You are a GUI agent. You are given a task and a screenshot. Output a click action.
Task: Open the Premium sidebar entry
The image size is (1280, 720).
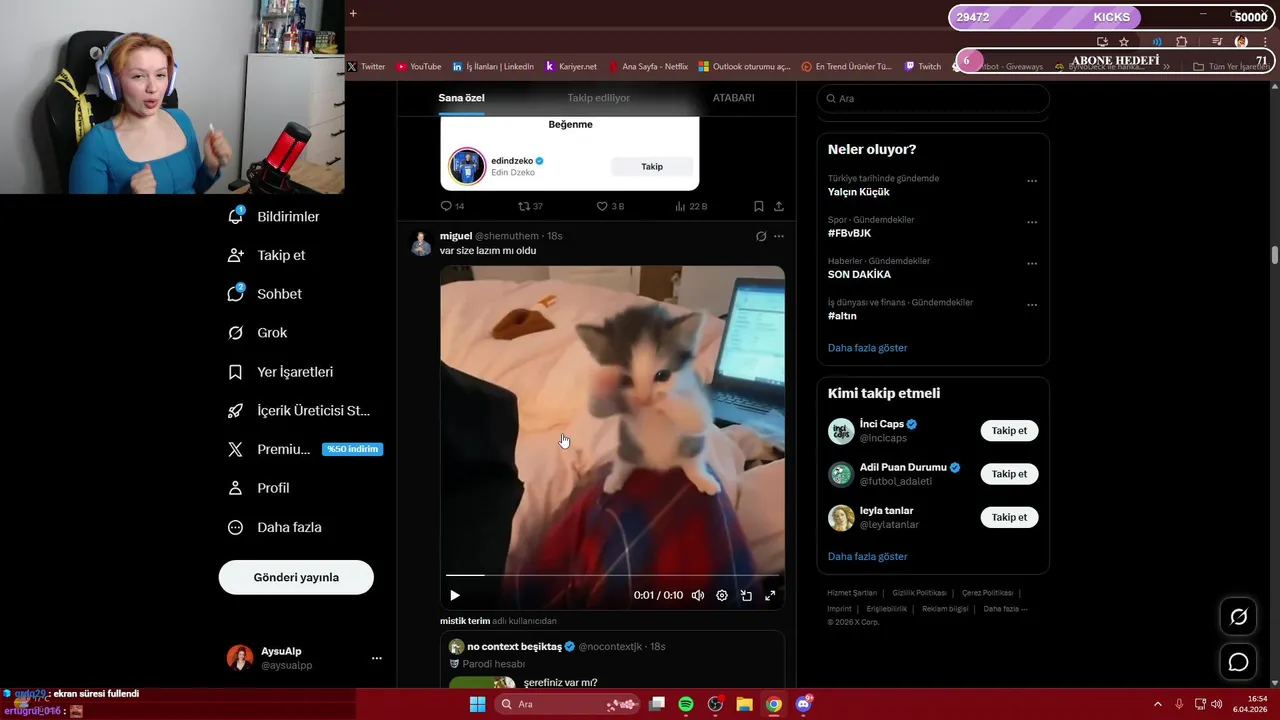(x=305, y=449)
